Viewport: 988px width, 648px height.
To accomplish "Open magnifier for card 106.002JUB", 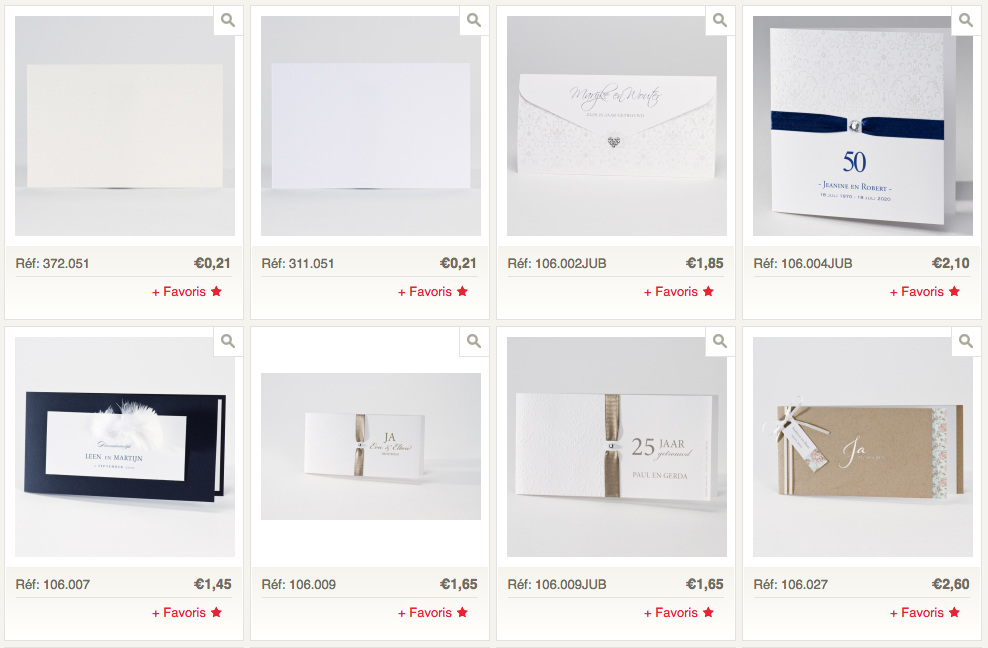I will coord(720,21).
